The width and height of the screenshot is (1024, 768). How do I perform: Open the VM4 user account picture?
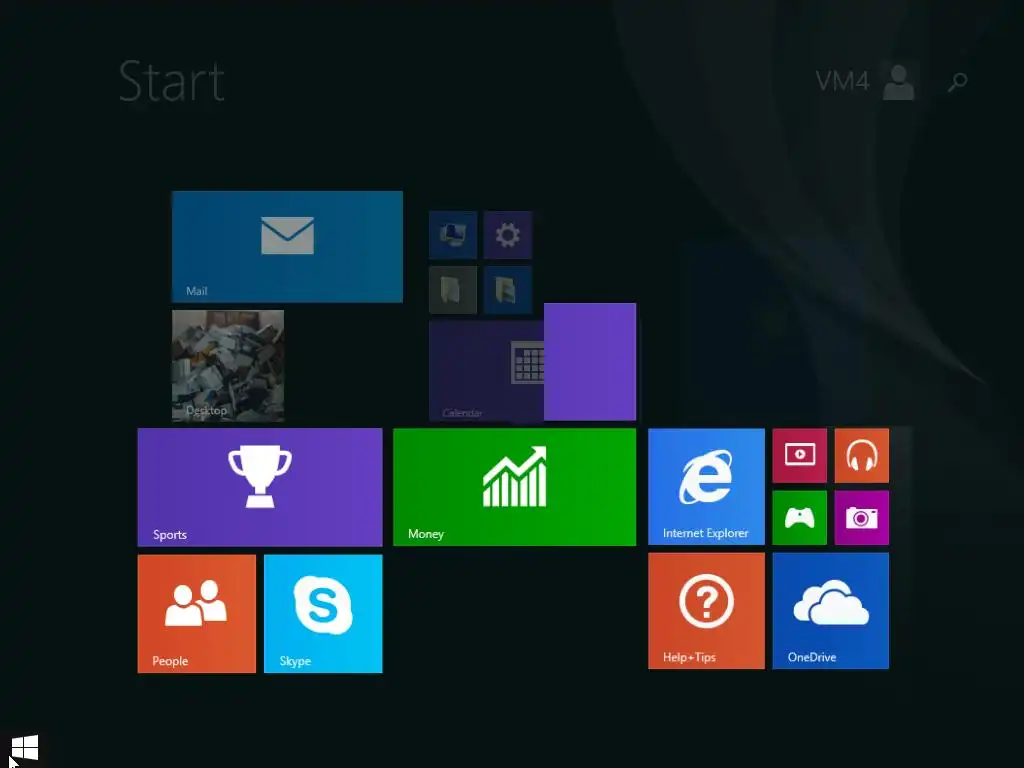coord(899,82)
